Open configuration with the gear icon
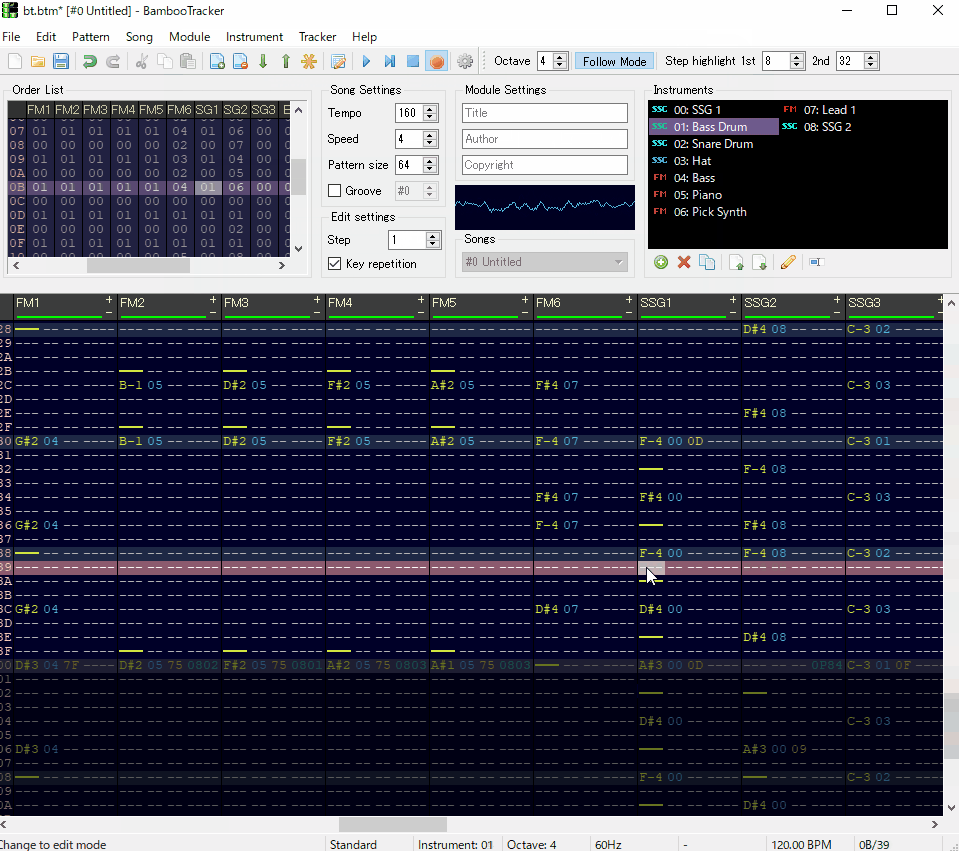The height and width of the screenshot is (851, 959). [x=465, y=62]
